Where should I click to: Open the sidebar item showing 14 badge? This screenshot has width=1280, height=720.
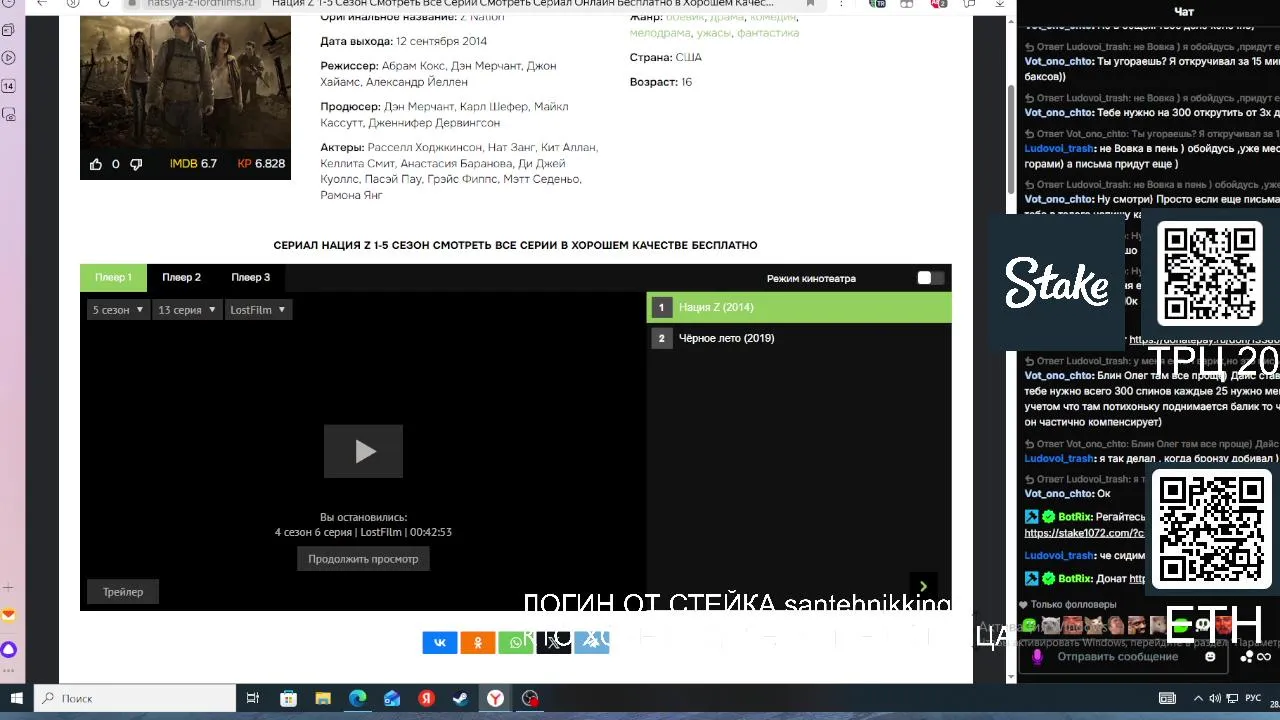[x=8, y=86]
